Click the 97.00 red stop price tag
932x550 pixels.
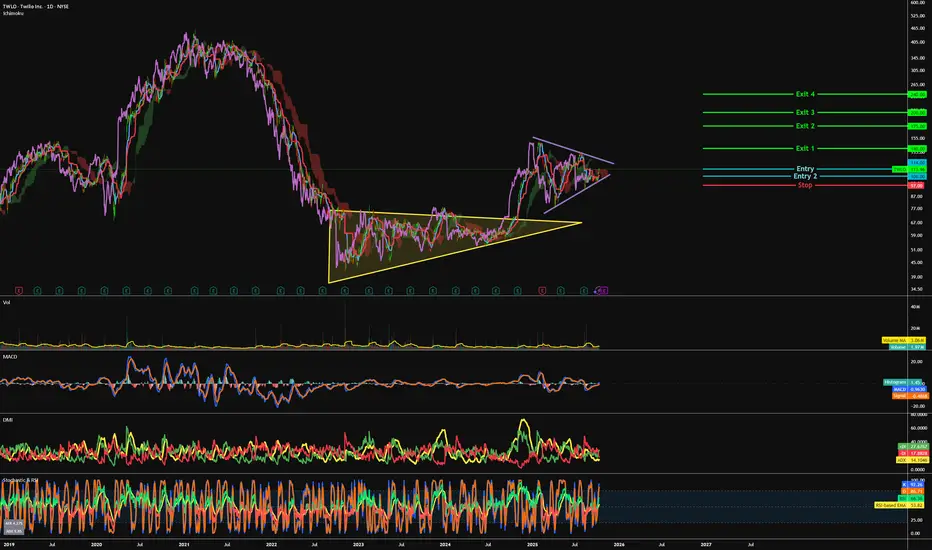pyautogui.click(x=917, y=186)
